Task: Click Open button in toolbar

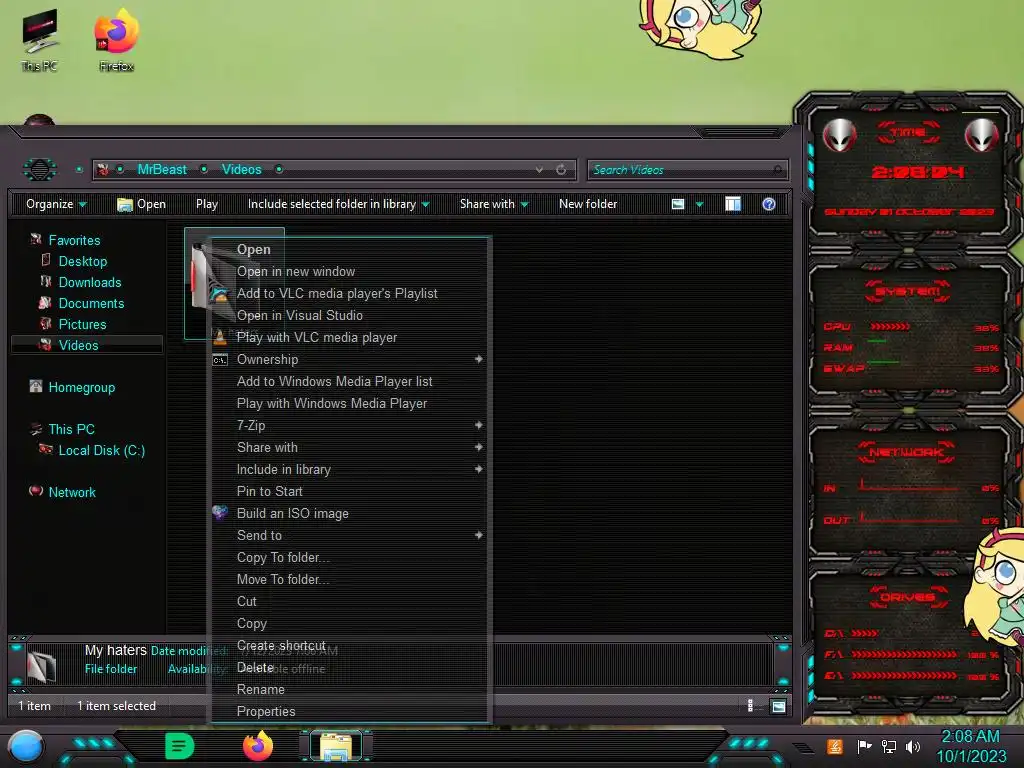Action: (141, 204)
